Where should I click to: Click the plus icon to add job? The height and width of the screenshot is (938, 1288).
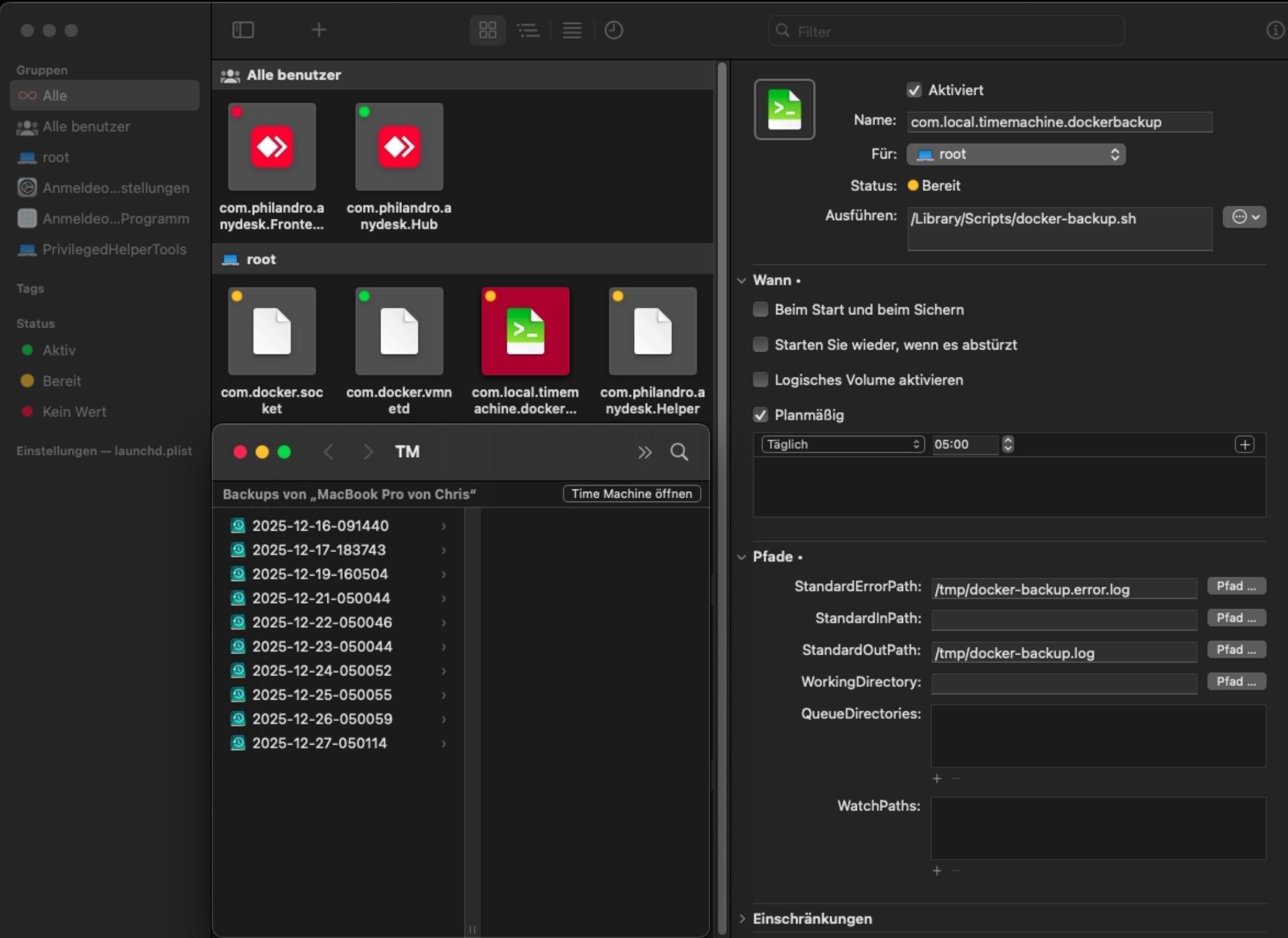click(319, 30)
